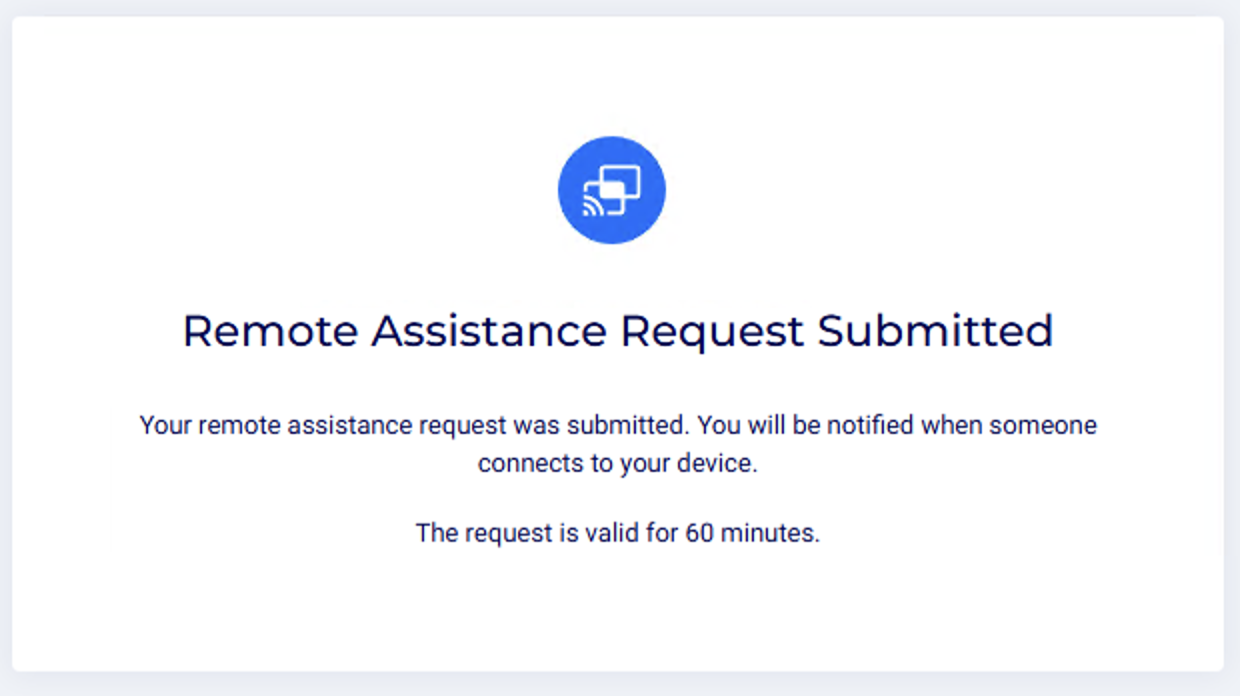Click the "Remote Assistance Request Submitted" heading

617,331
